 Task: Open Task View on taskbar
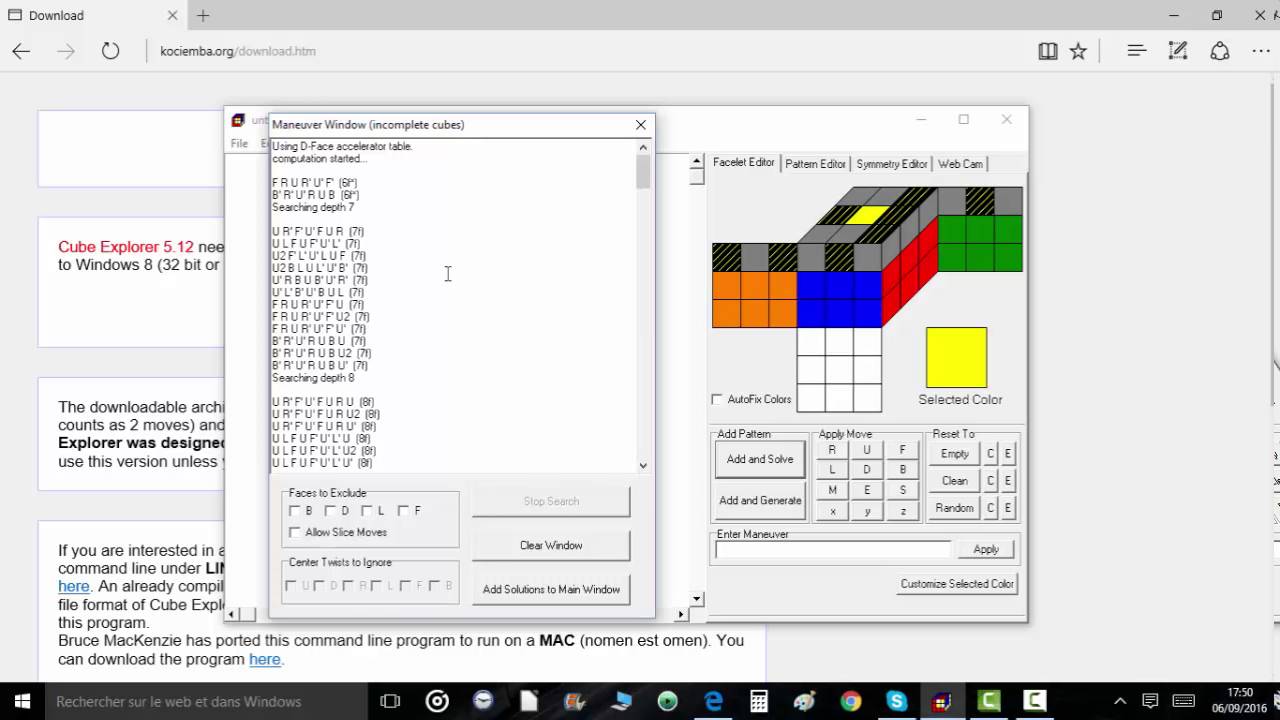pos(390,701)
